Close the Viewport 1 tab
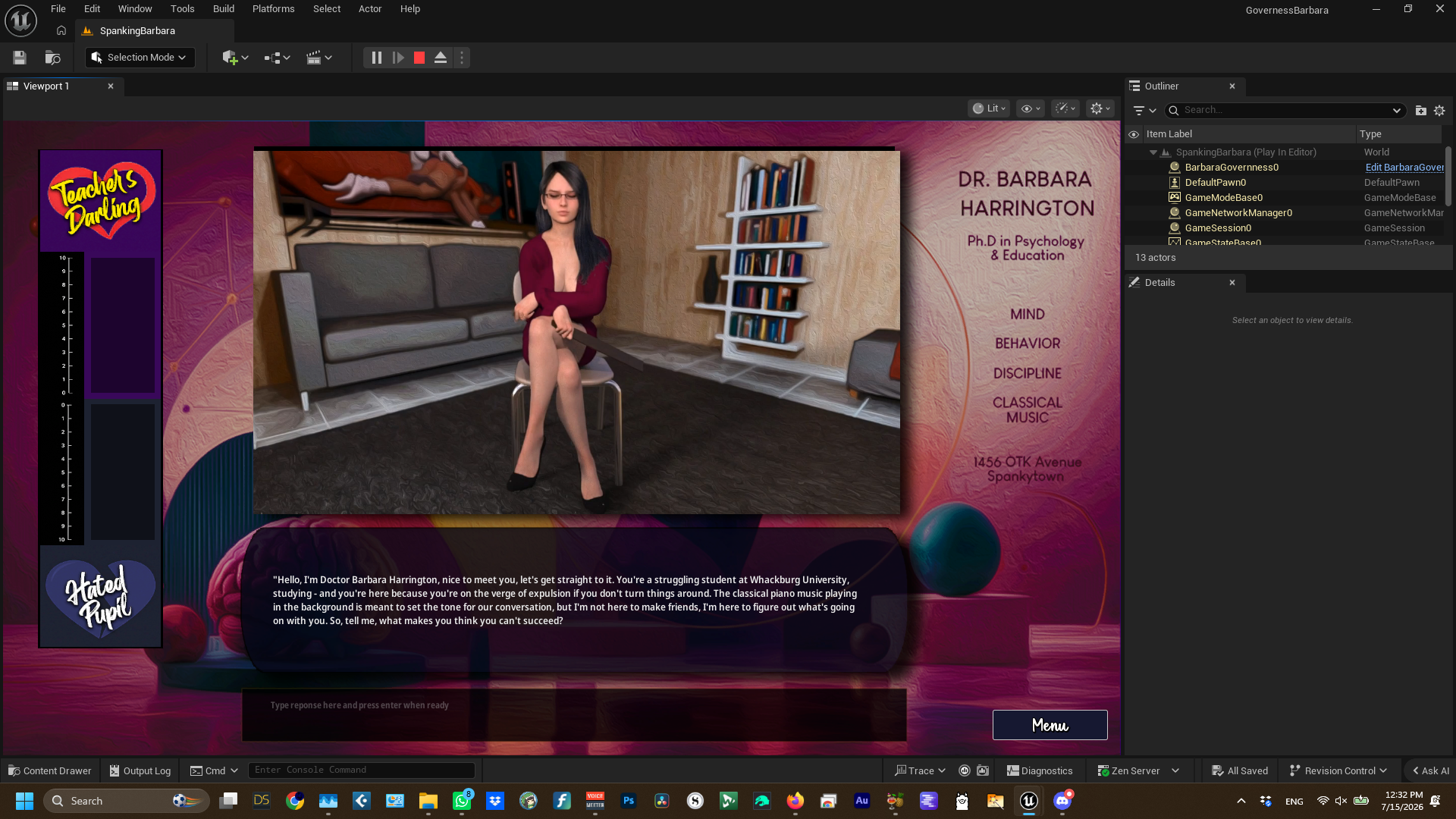The height and width of the screenshot is (819, 1456). [111, 86]
